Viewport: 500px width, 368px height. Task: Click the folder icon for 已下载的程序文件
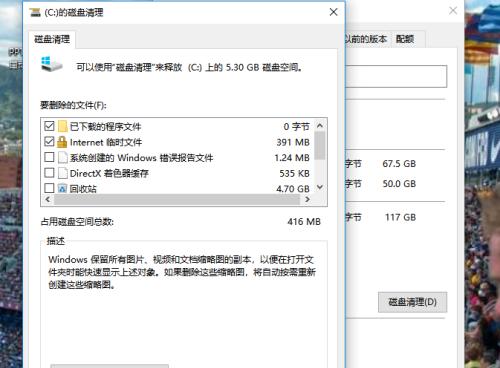[62, 126]
